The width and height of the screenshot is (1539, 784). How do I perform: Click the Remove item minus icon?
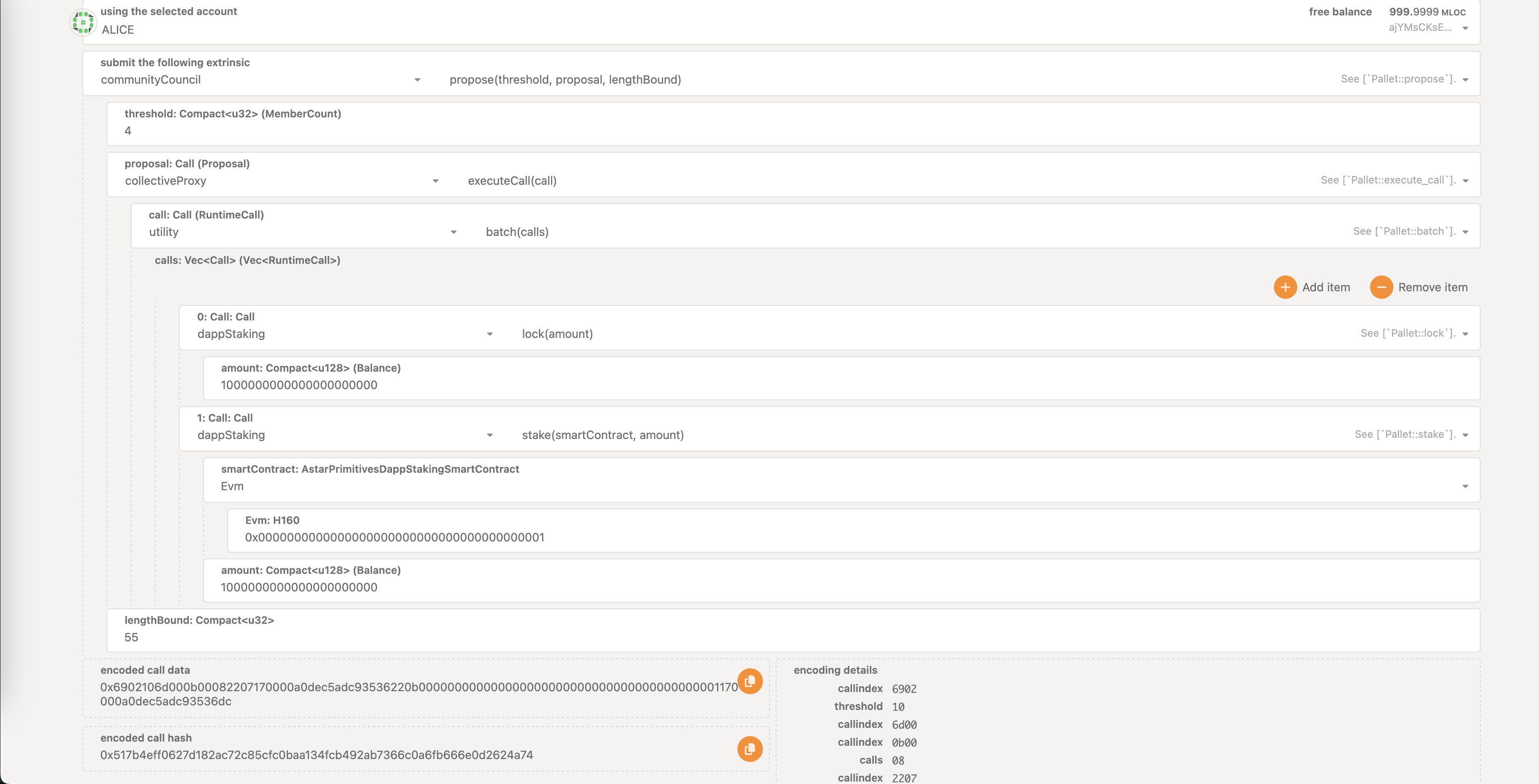[1381, 288]
